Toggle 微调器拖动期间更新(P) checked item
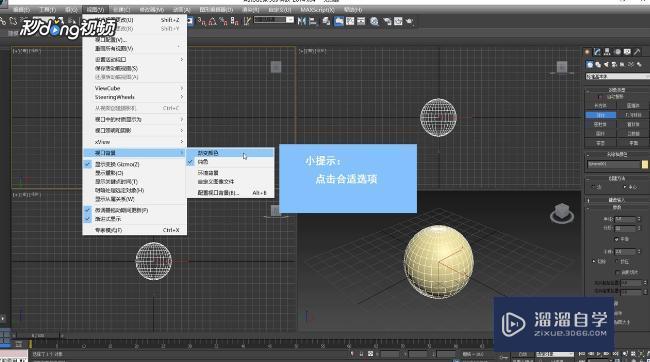 [134, 210]
